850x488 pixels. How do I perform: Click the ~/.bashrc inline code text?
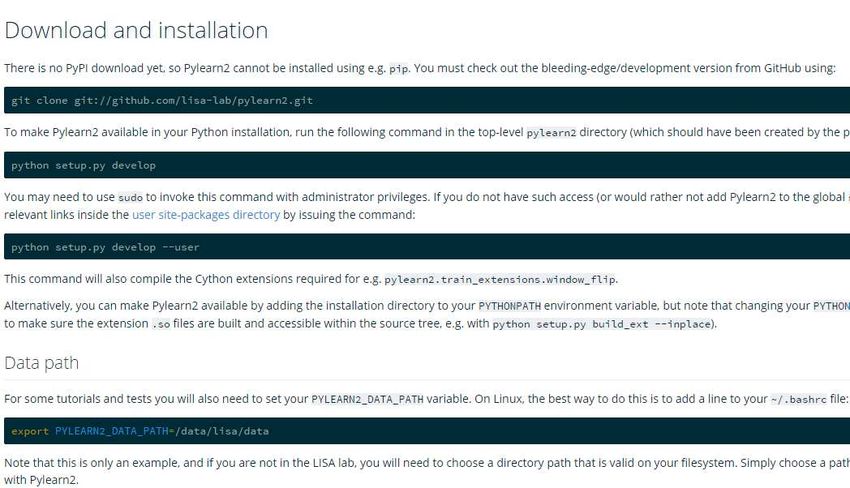click(799, 400)
